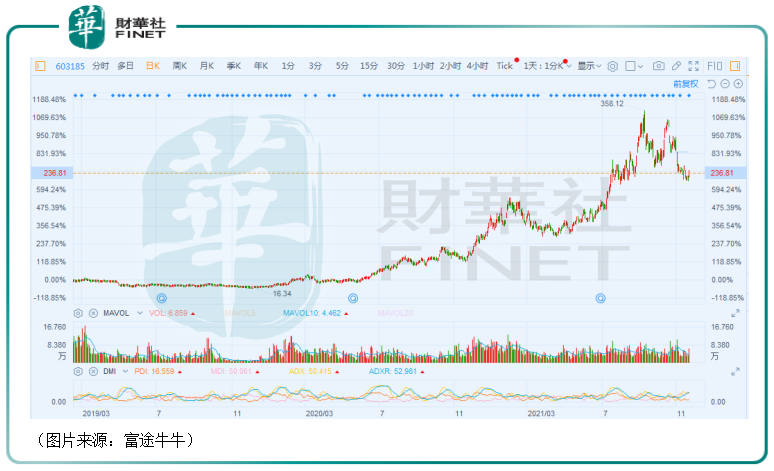Click the 2021/03 date label

pos(541,413)
